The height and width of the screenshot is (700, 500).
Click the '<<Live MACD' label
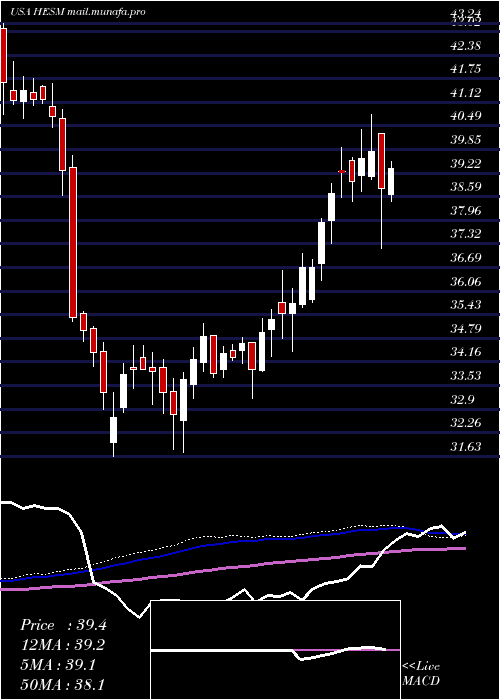point(421,674)
